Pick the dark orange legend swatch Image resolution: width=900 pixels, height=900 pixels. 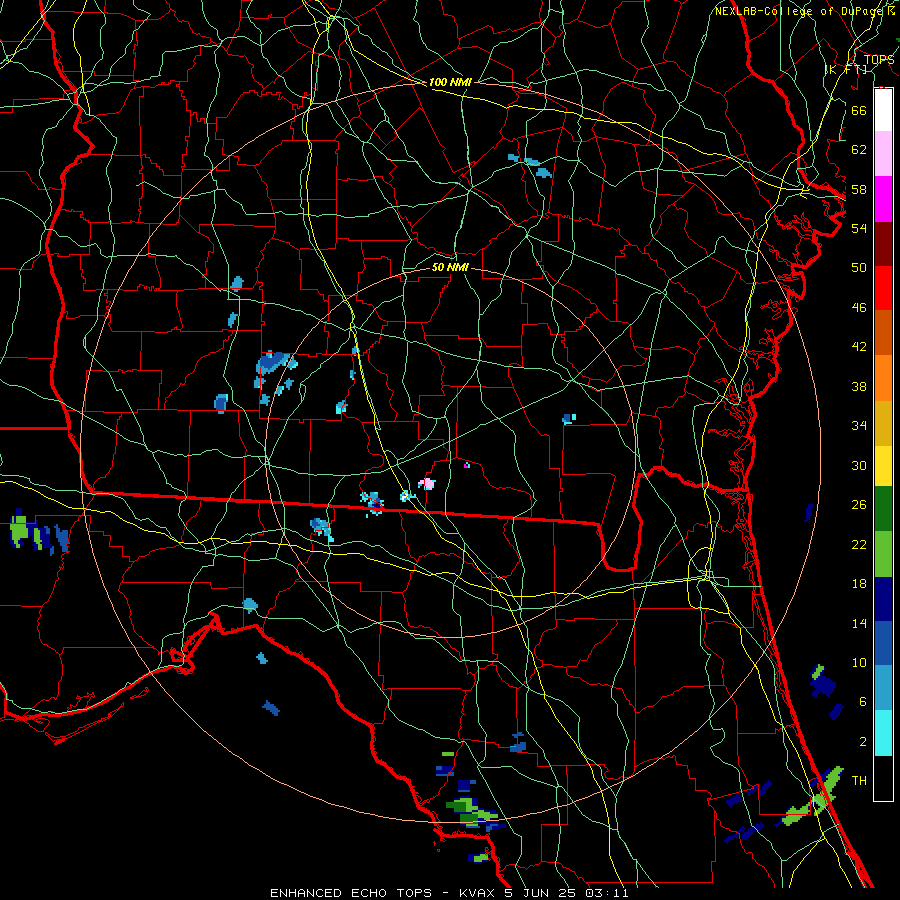[x=883, y=333]
